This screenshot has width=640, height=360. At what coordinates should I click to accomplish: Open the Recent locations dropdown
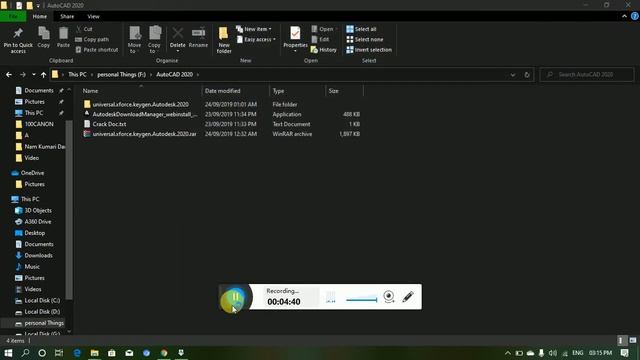point(33,75)
